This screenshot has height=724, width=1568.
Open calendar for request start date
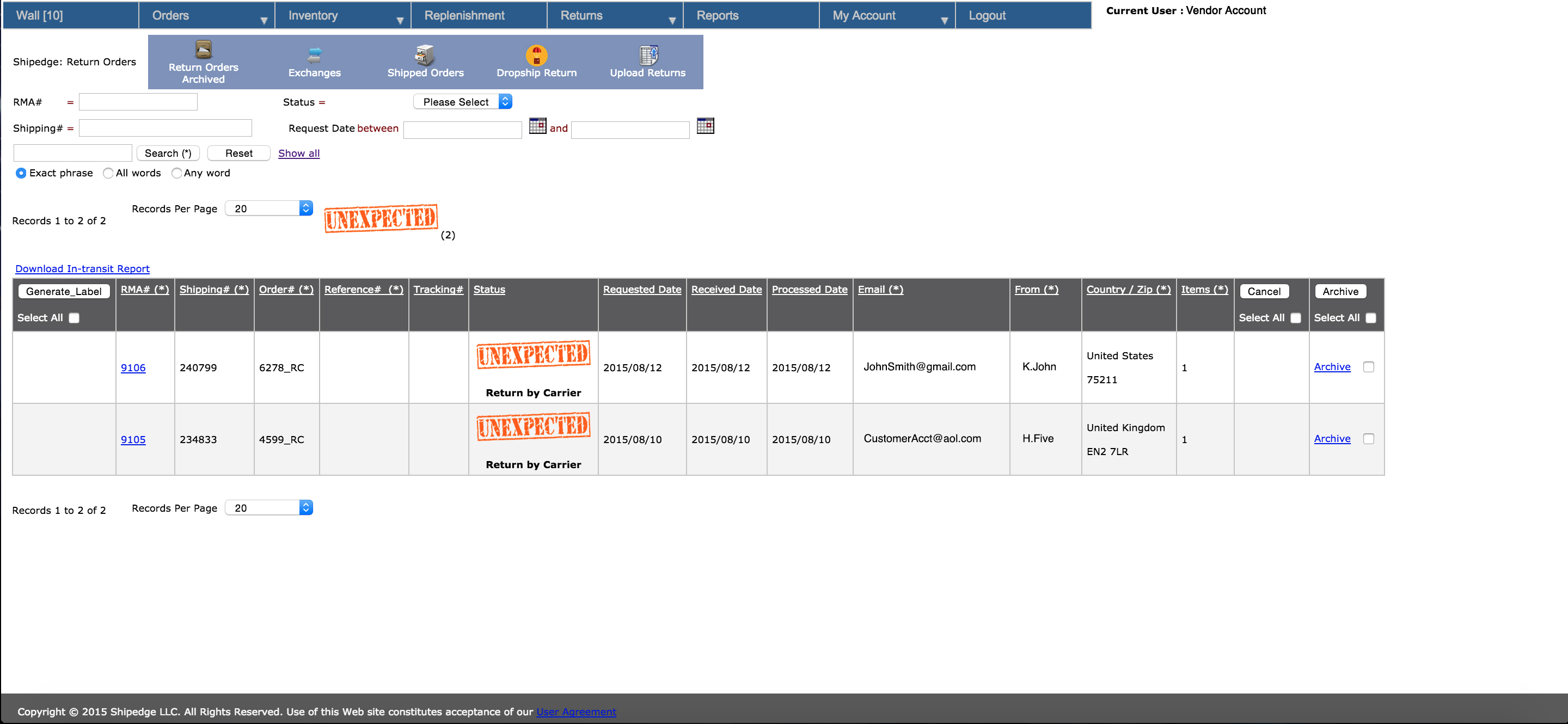coord(537,126)
